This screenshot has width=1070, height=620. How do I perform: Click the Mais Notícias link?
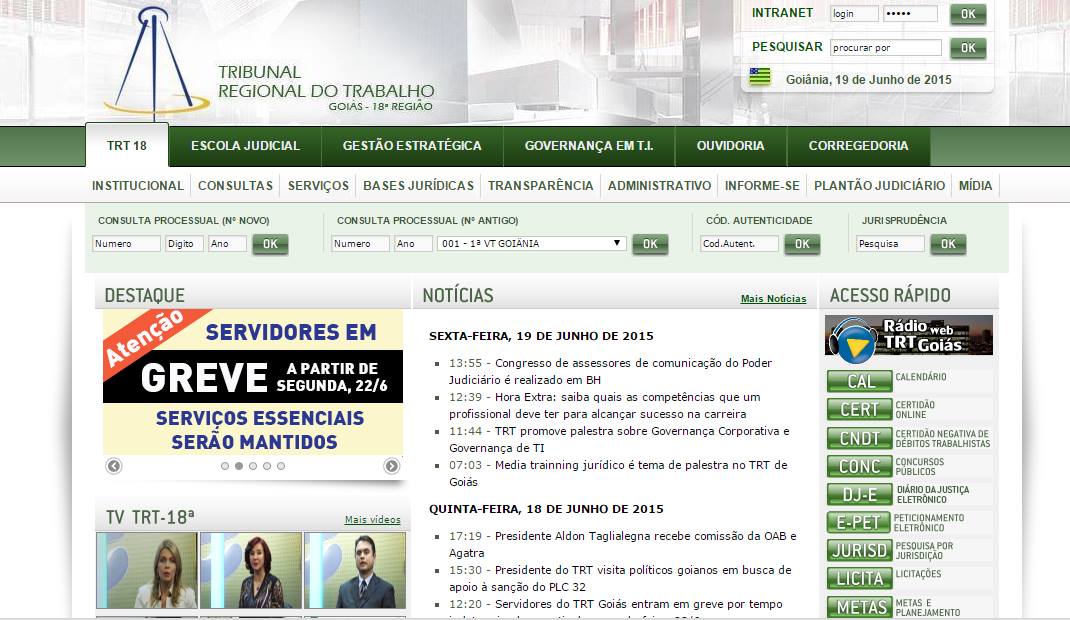[x=773, y=299]
